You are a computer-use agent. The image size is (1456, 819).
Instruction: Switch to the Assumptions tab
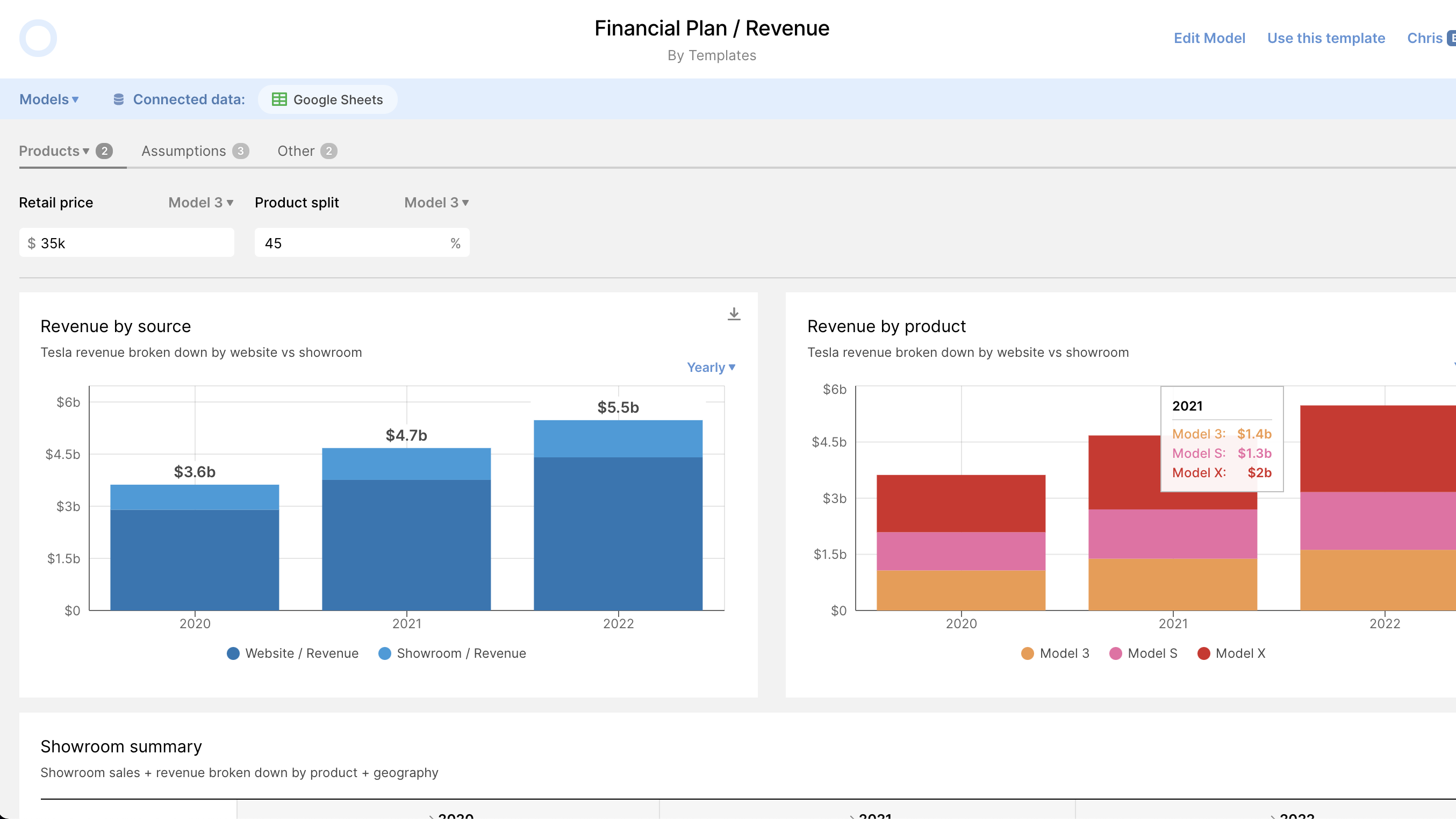tap(183, 151)
